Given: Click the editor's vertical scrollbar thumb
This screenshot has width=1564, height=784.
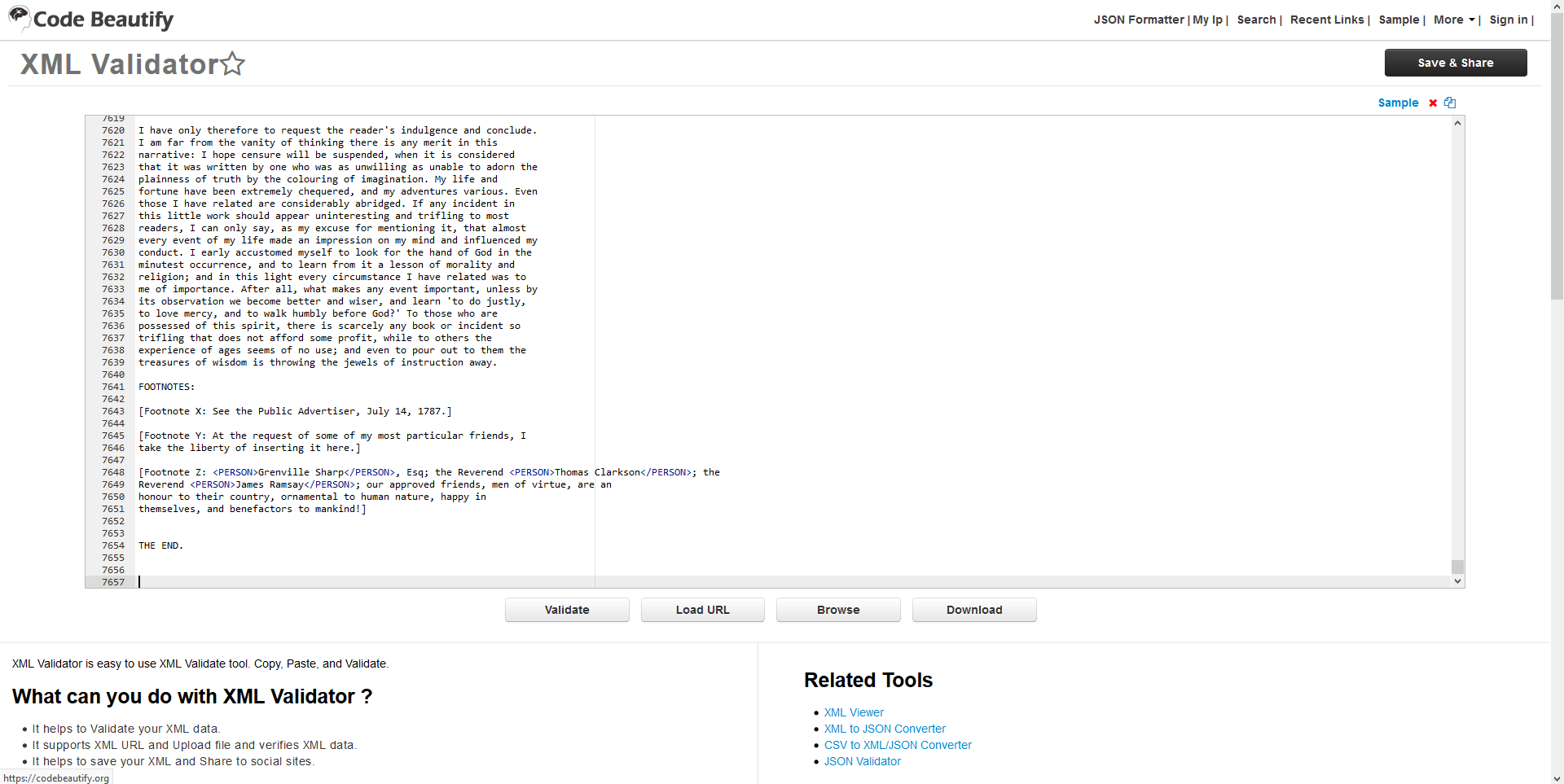Looking at the screenshot, I should point(1457,567).
